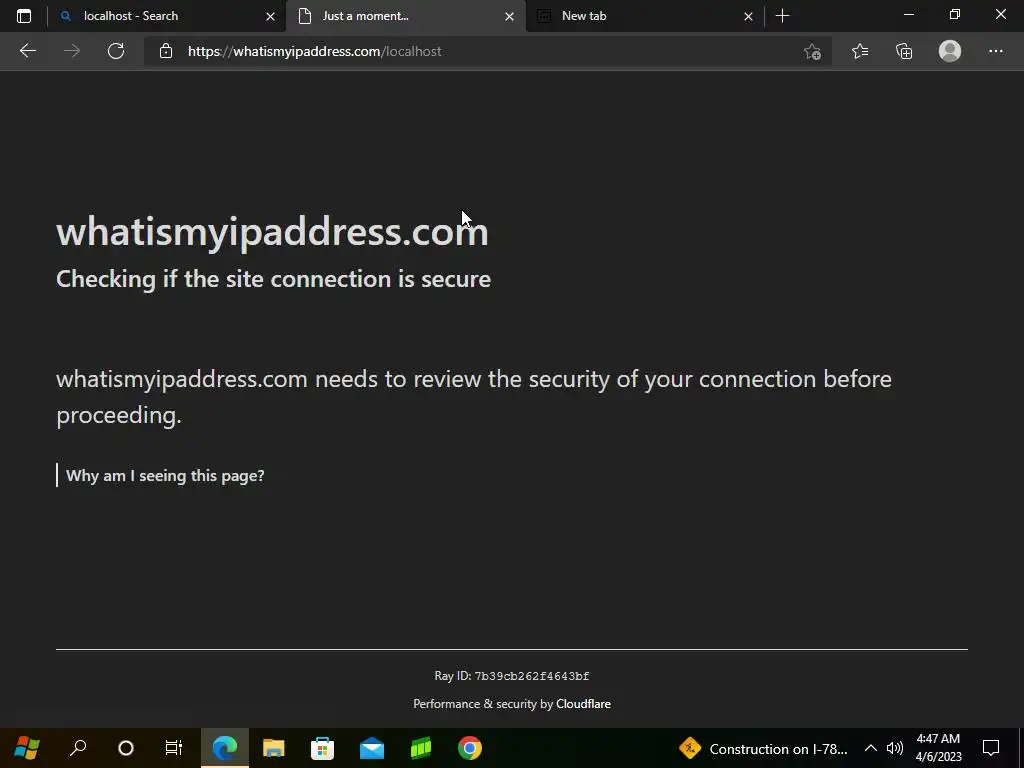Open the user profile menu
The height and width of the screenshot is (768, 1024).
950,51
